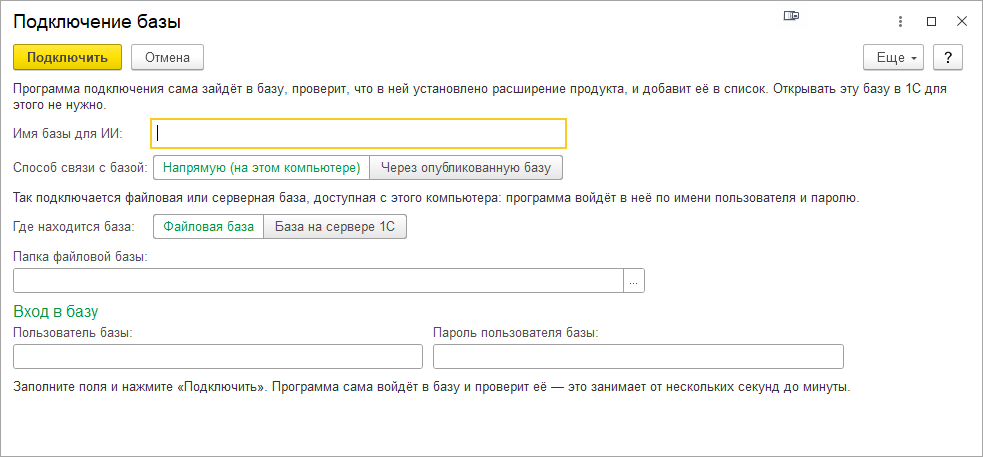Click the Отмена button

click(167, 57)
